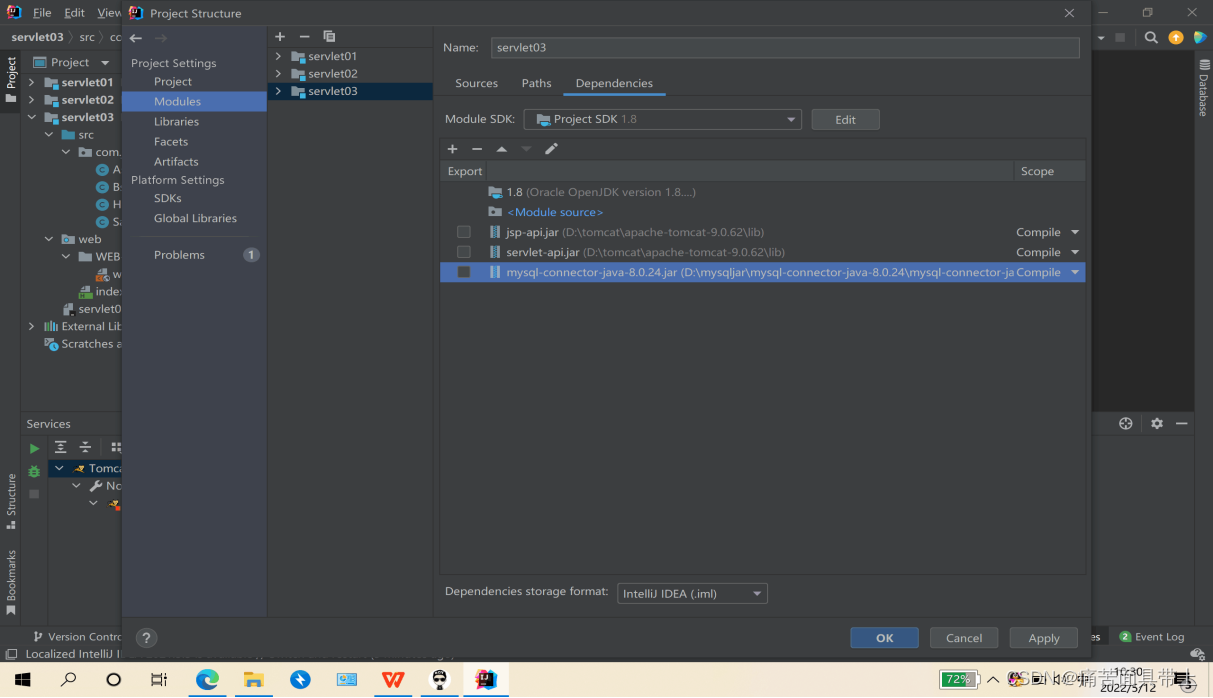Screen dimensions: 1213x698
Task: Move dependency up with the up arrow
Action: tap(502, 149)
